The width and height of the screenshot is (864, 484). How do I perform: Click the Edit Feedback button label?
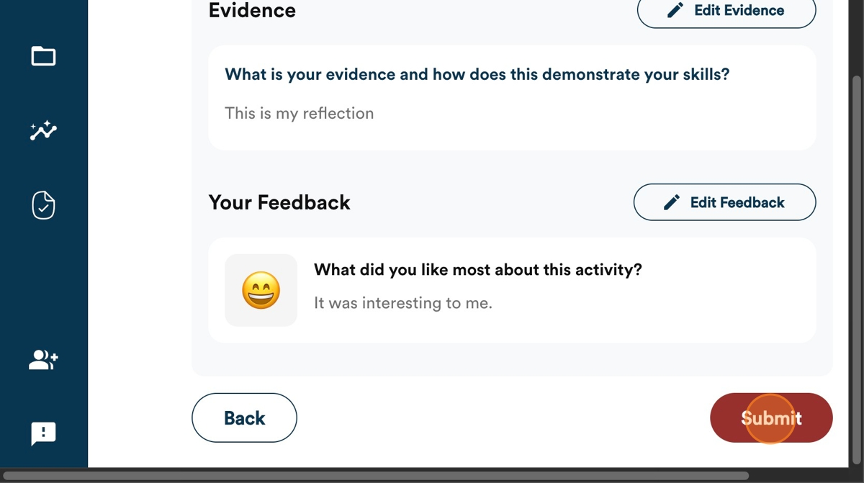coord(737,202)
